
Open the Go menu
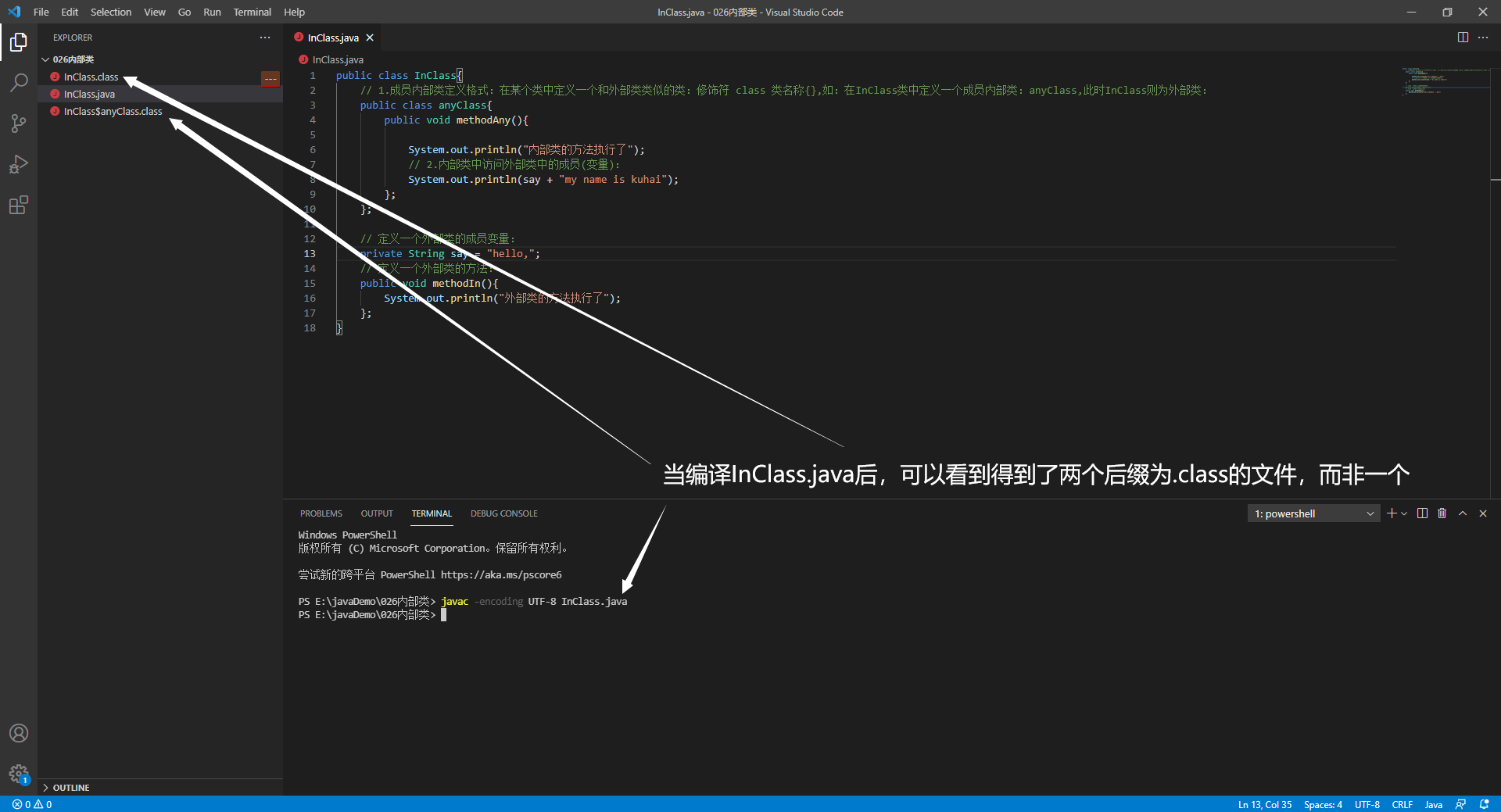click(x=184, y=12)
